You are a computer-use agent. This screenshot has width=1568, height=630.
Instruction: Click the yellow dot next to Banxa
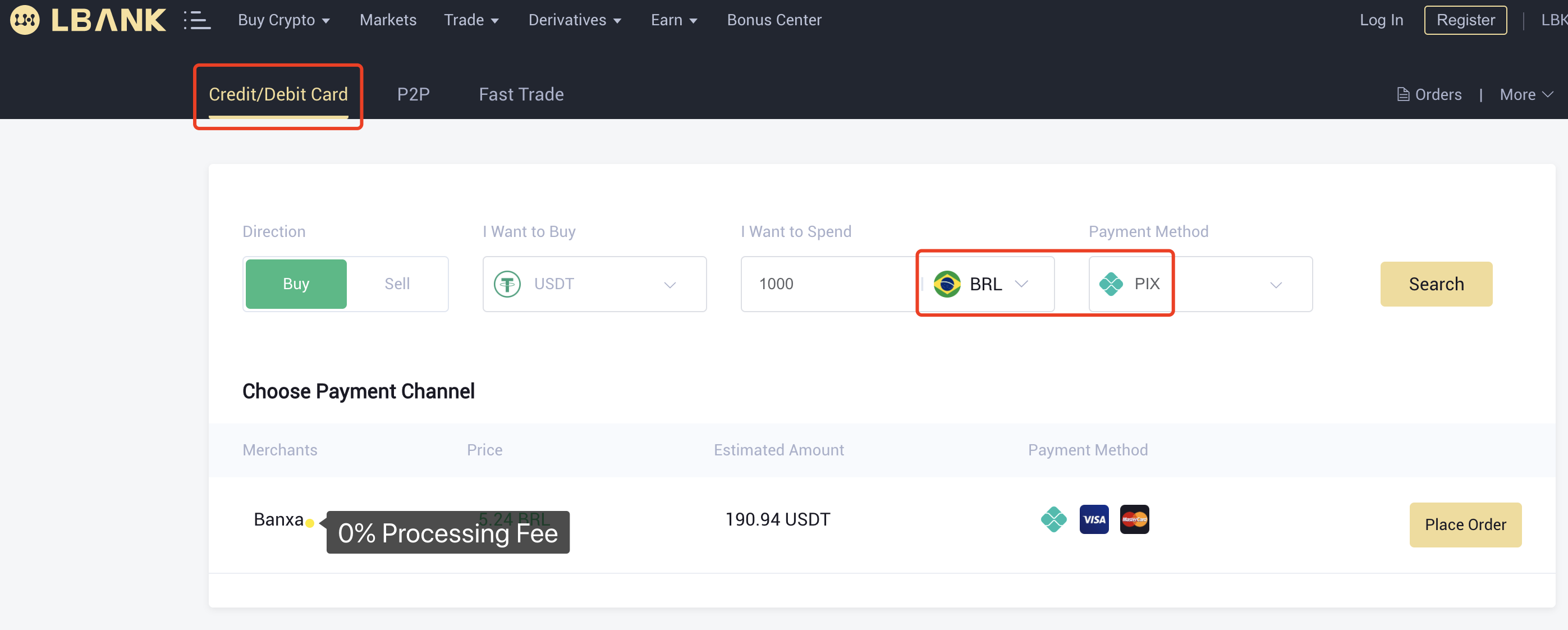click(x=309, y=523)
